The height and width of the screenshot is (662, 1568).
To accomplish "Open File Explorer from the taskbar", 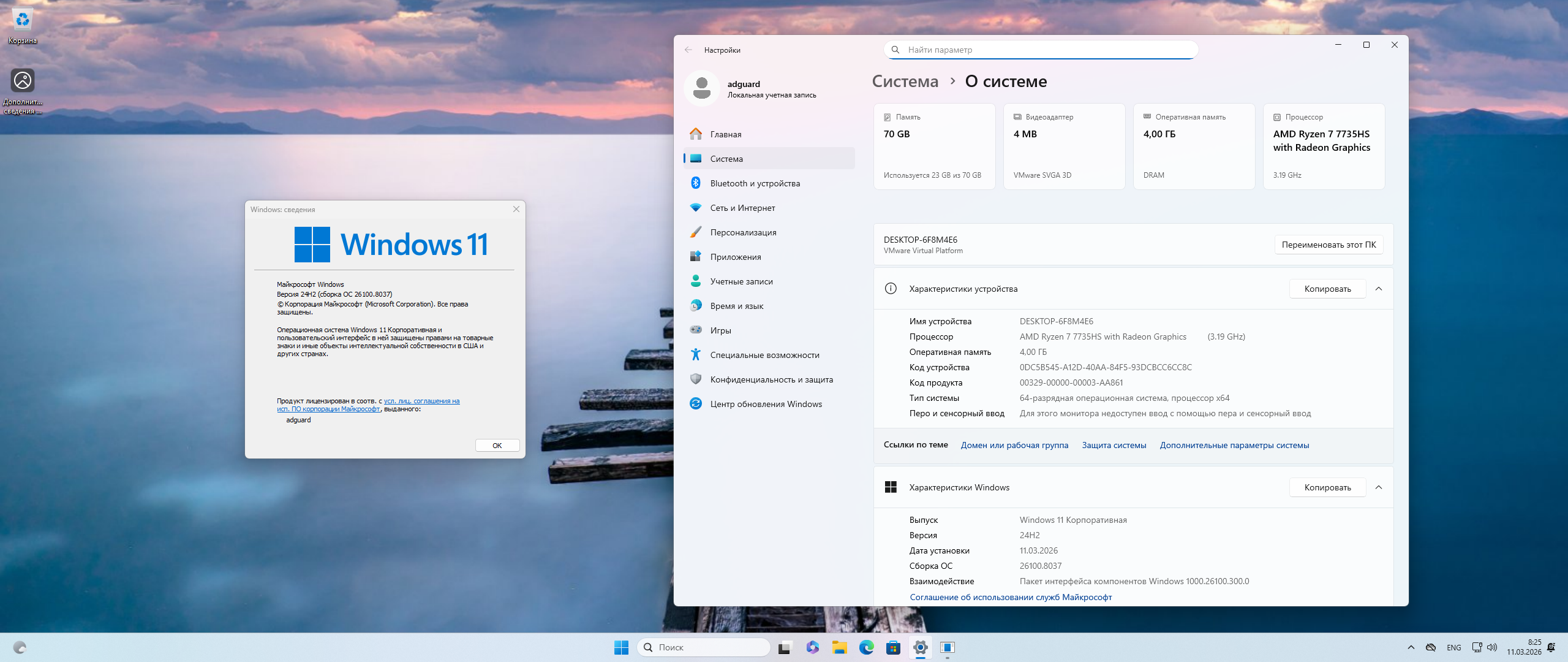I will 839,647.
